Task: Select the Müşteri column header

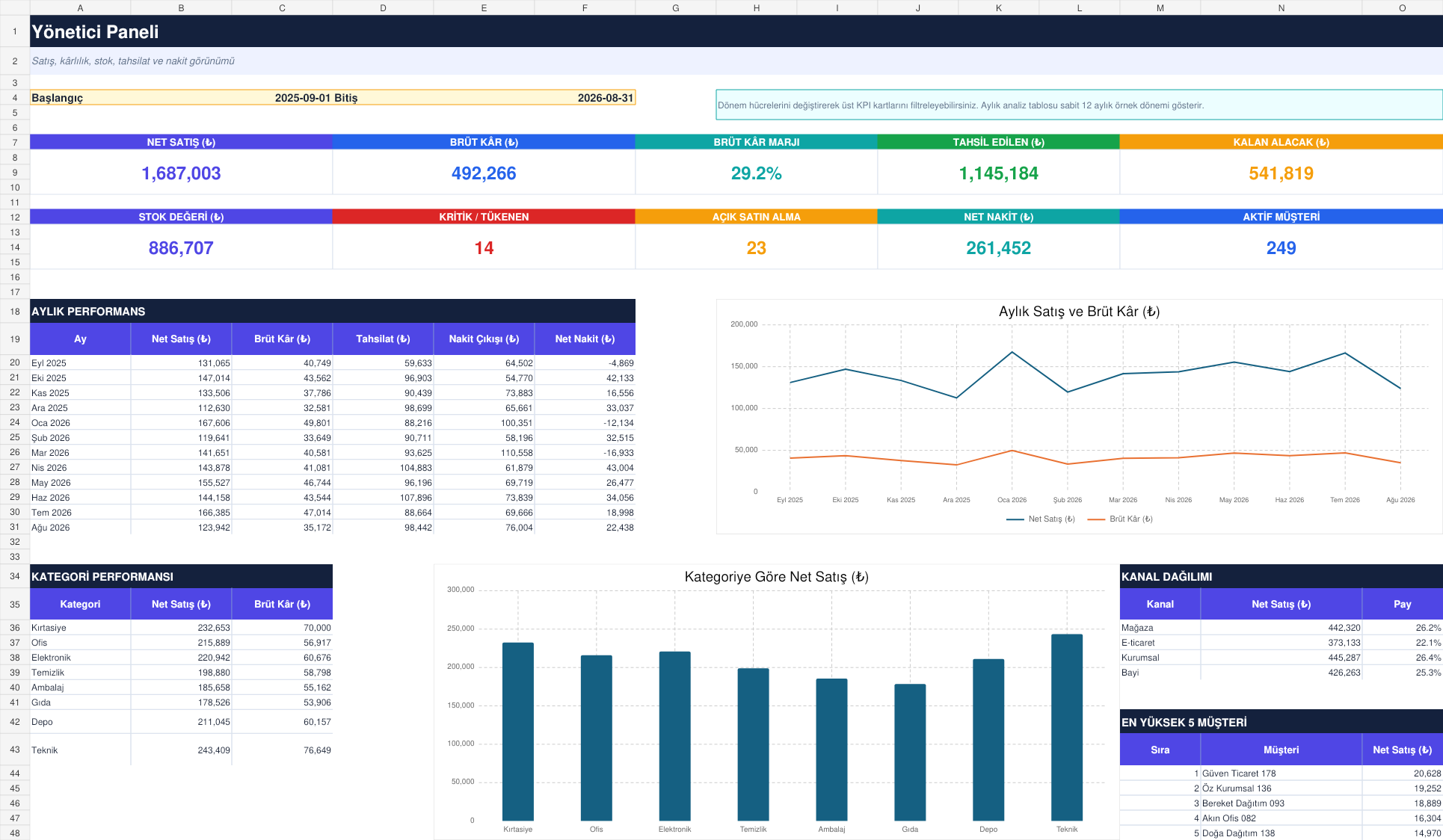Action: [1281, 750]
